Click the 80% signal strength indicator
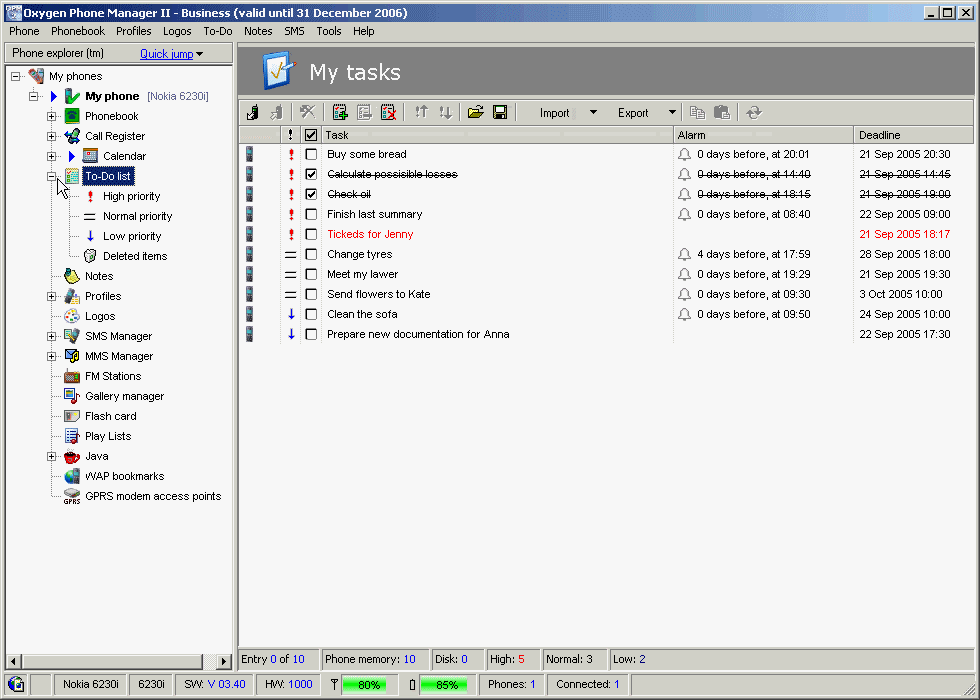This screenshot has height=700, width=980. coord(369,684)
